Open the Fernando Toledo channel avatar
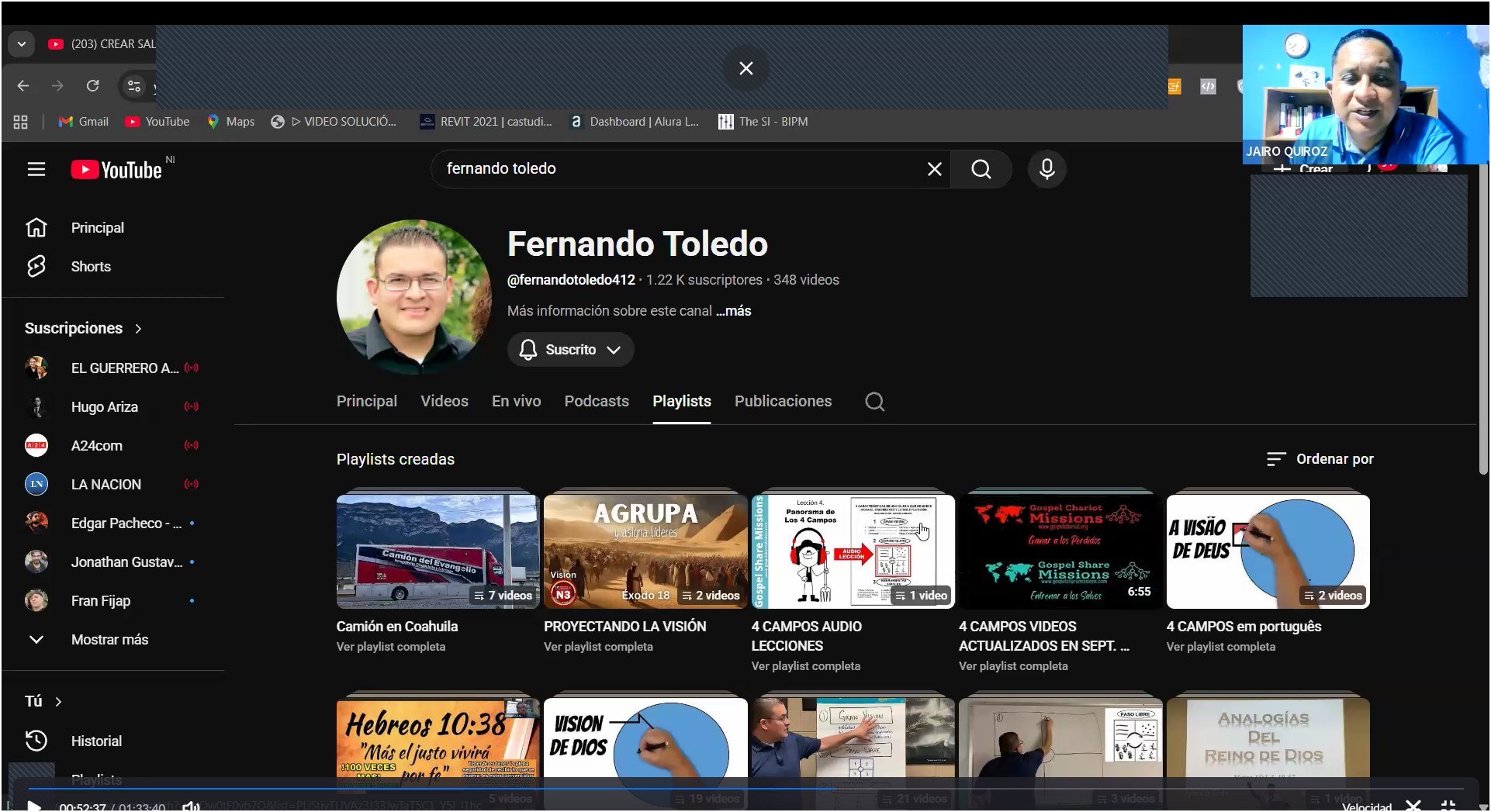The image size is (1491, 812). tap(413, 297)
